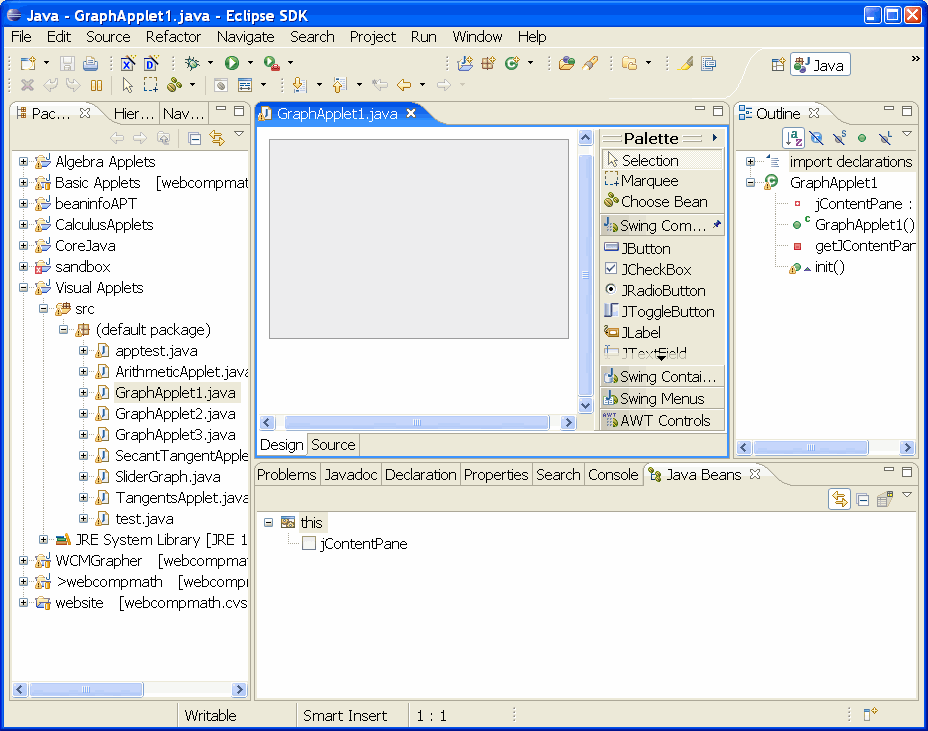Open External Tools run icon with toolbox

tap(271, 63)
